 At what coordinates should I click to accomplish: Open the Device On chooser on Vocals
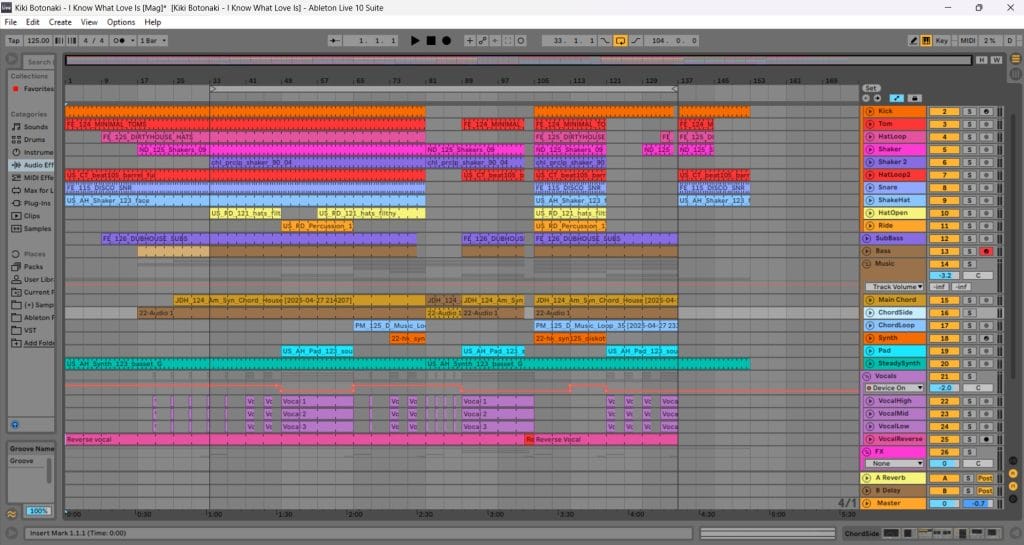click(893, 388)
